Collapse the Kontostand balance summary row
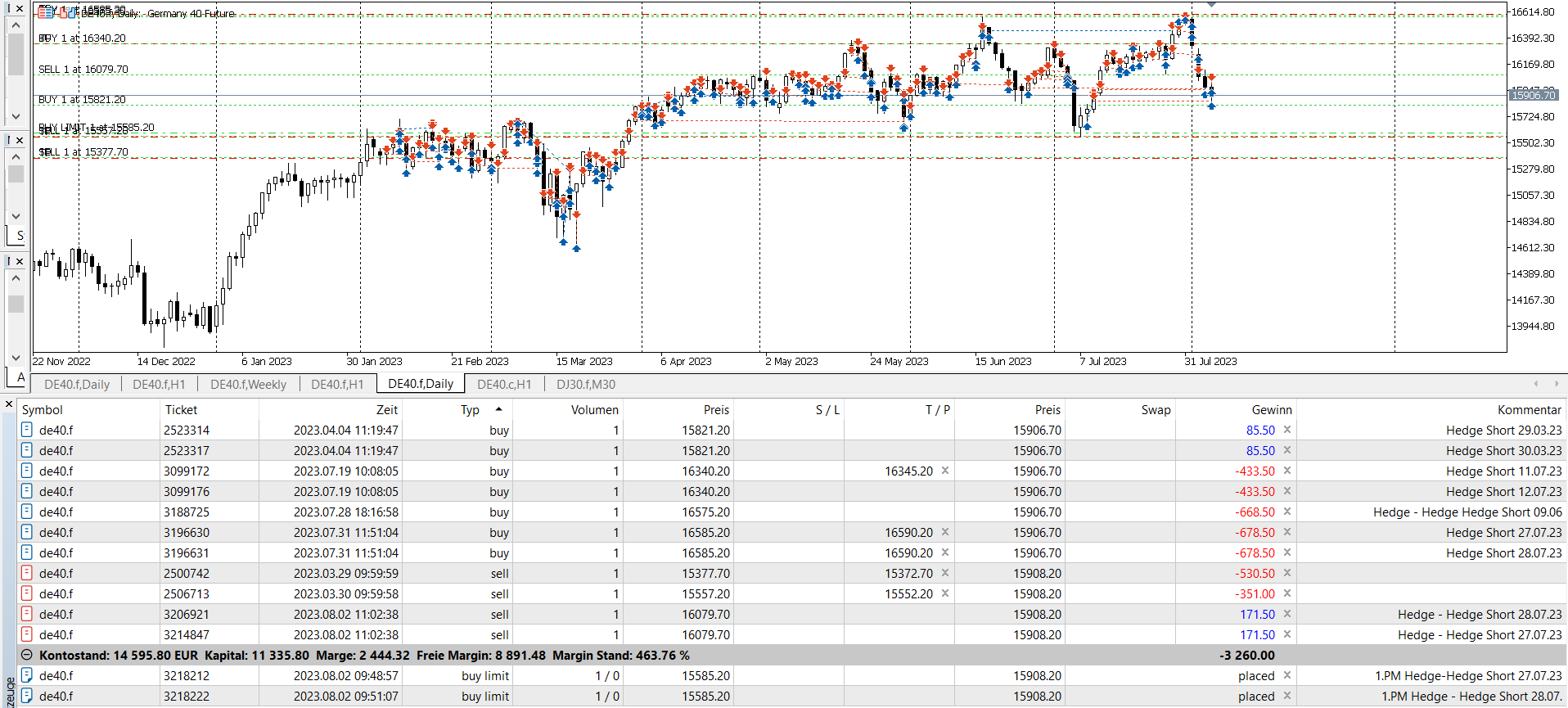 click(x=26, y=655)
